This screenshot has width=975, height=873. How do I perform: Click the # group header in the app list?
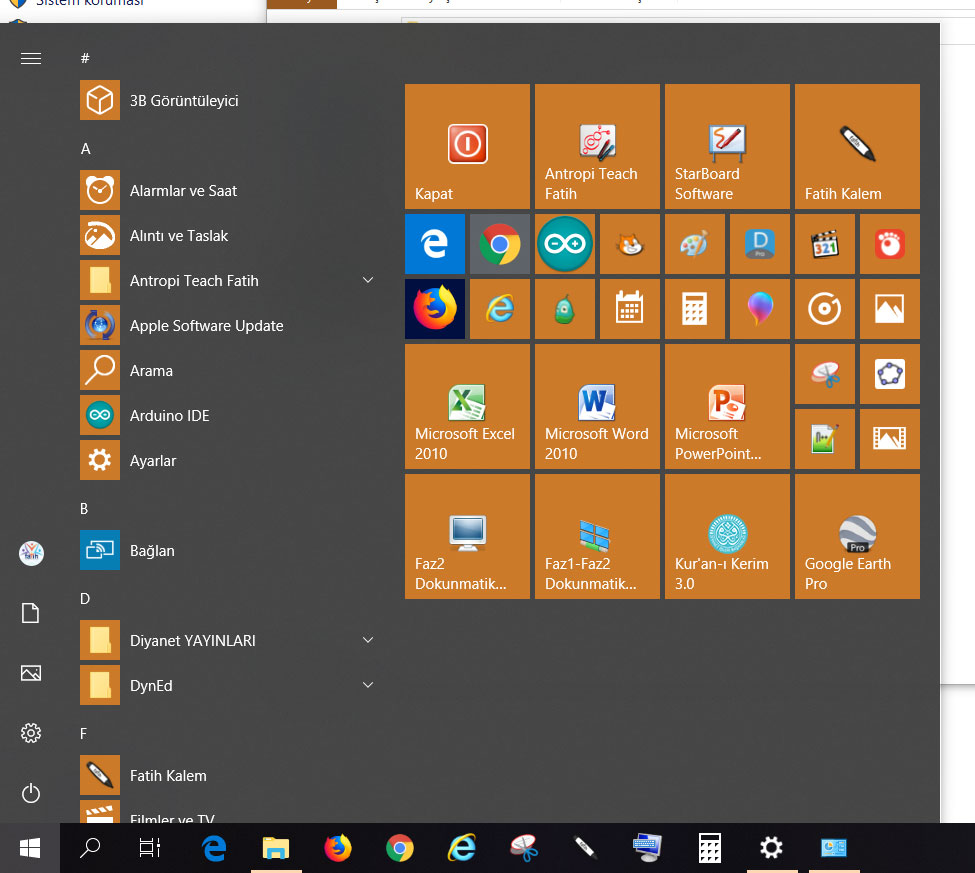(x=85, y=58)
